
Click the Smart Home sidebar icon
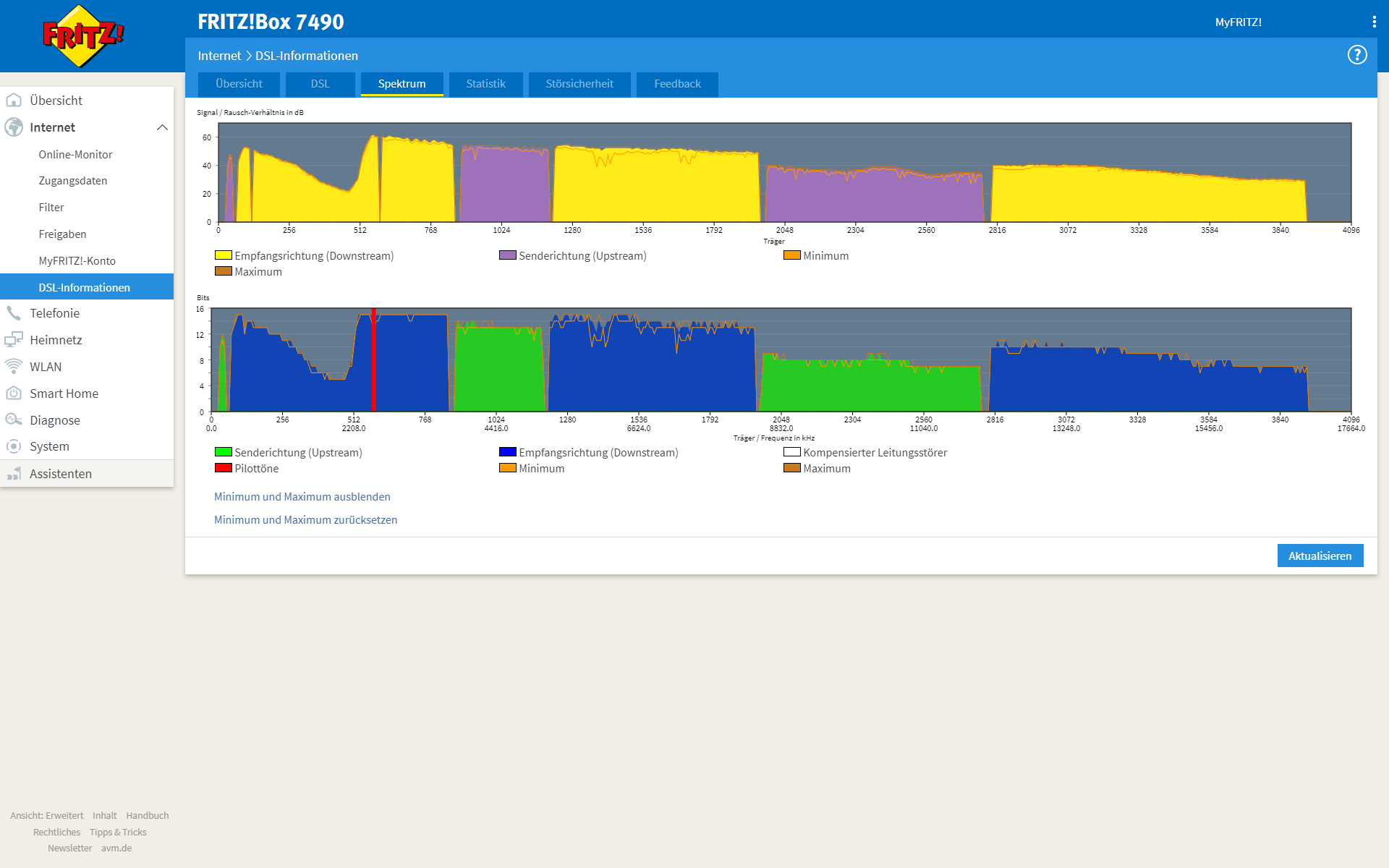[x=14, y=393]
